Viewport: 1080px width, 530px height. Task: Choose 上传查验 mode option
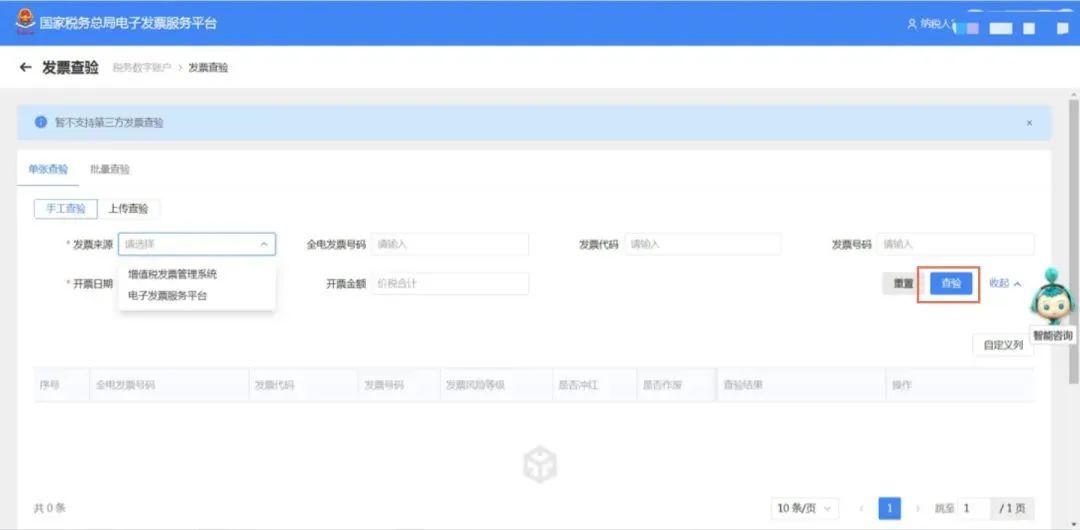point(128,209)
